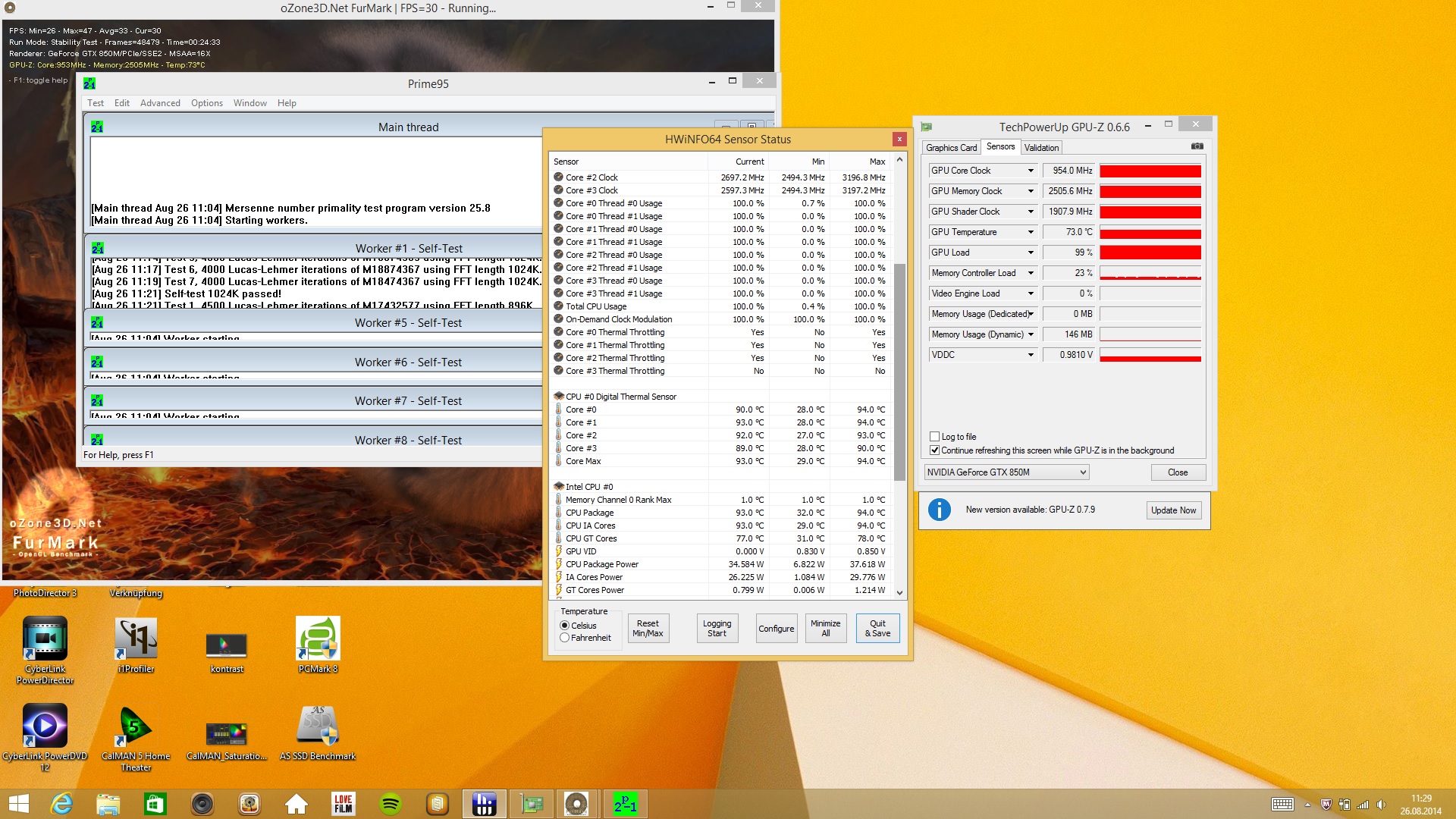Open Prime95 Advanced menu
Image resolution: width=1456 pixels, height=819 pixels.
point(160,103)
